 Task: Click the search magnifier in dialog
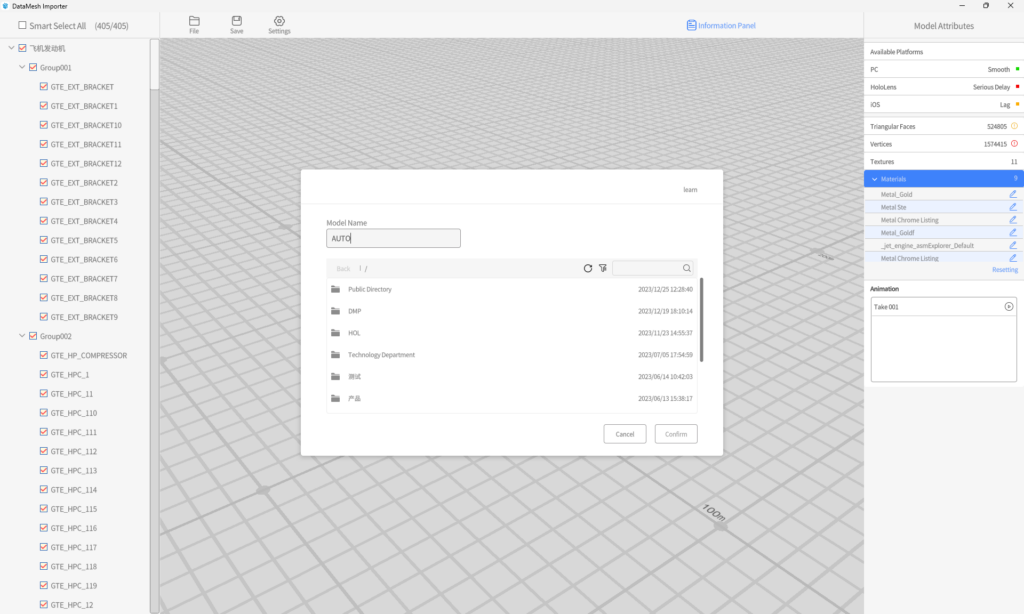pos(686,268)
